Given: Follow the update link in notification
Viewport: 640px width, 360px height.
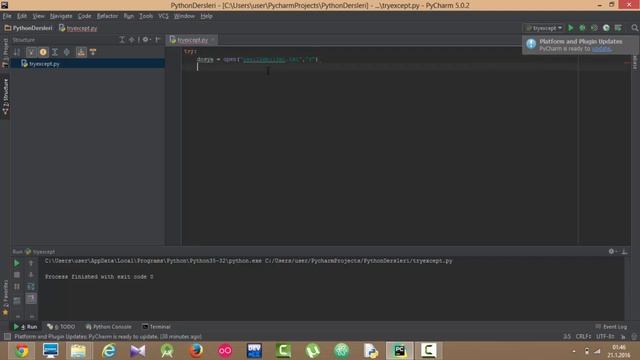Looking at the screenshot, I should 601,49.
